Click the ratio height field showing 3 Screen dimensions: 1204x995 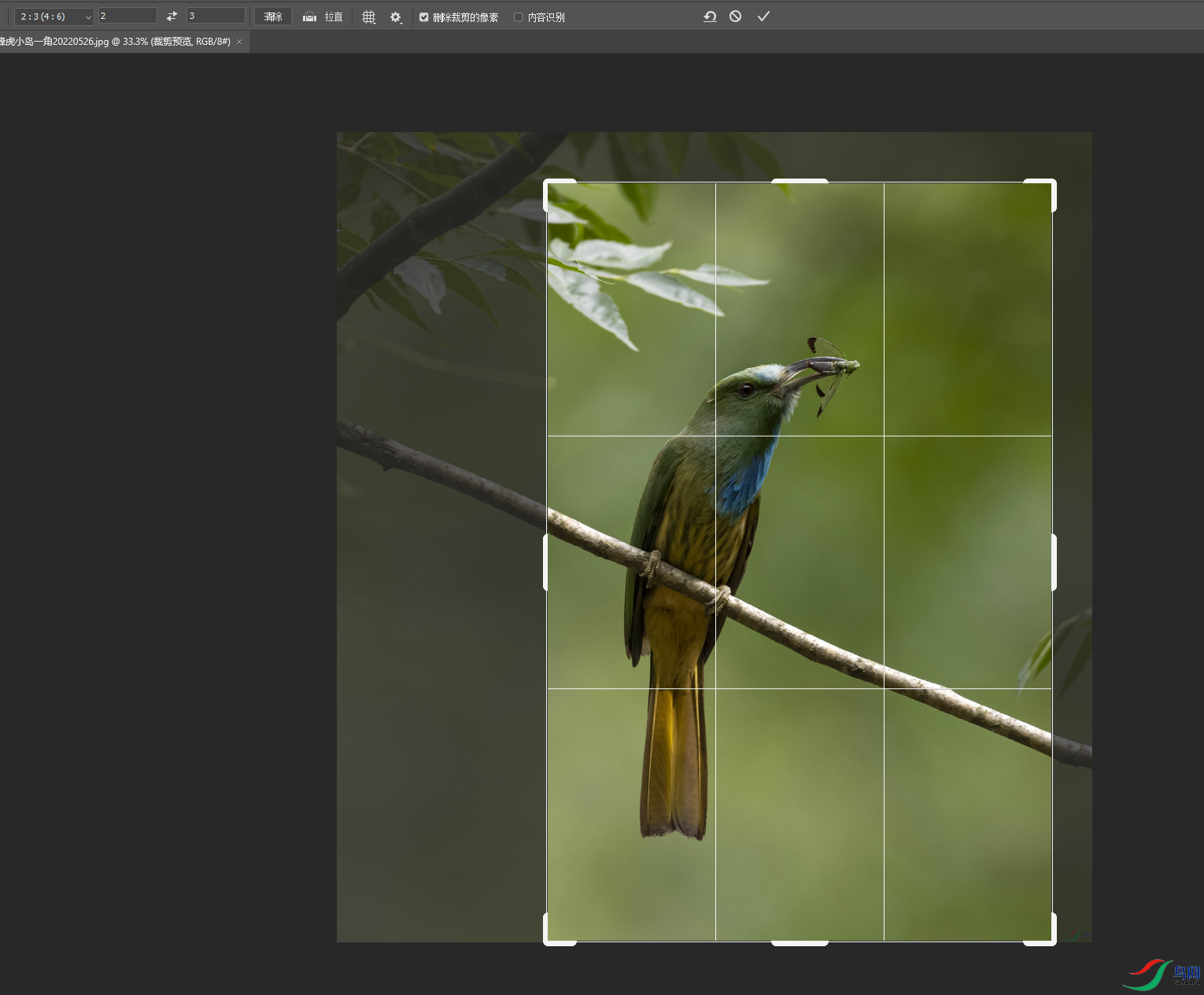pyautogui.click(x=216, y=17)
